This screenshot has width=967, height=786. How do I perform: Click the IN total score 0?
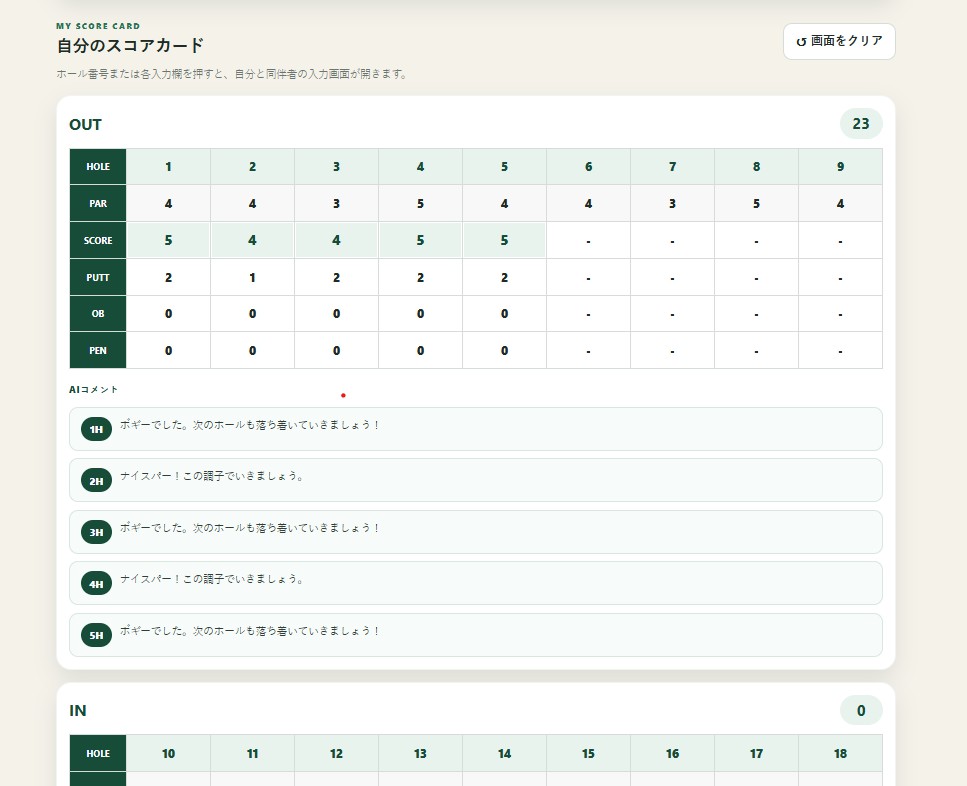click(x=861, y=711)
